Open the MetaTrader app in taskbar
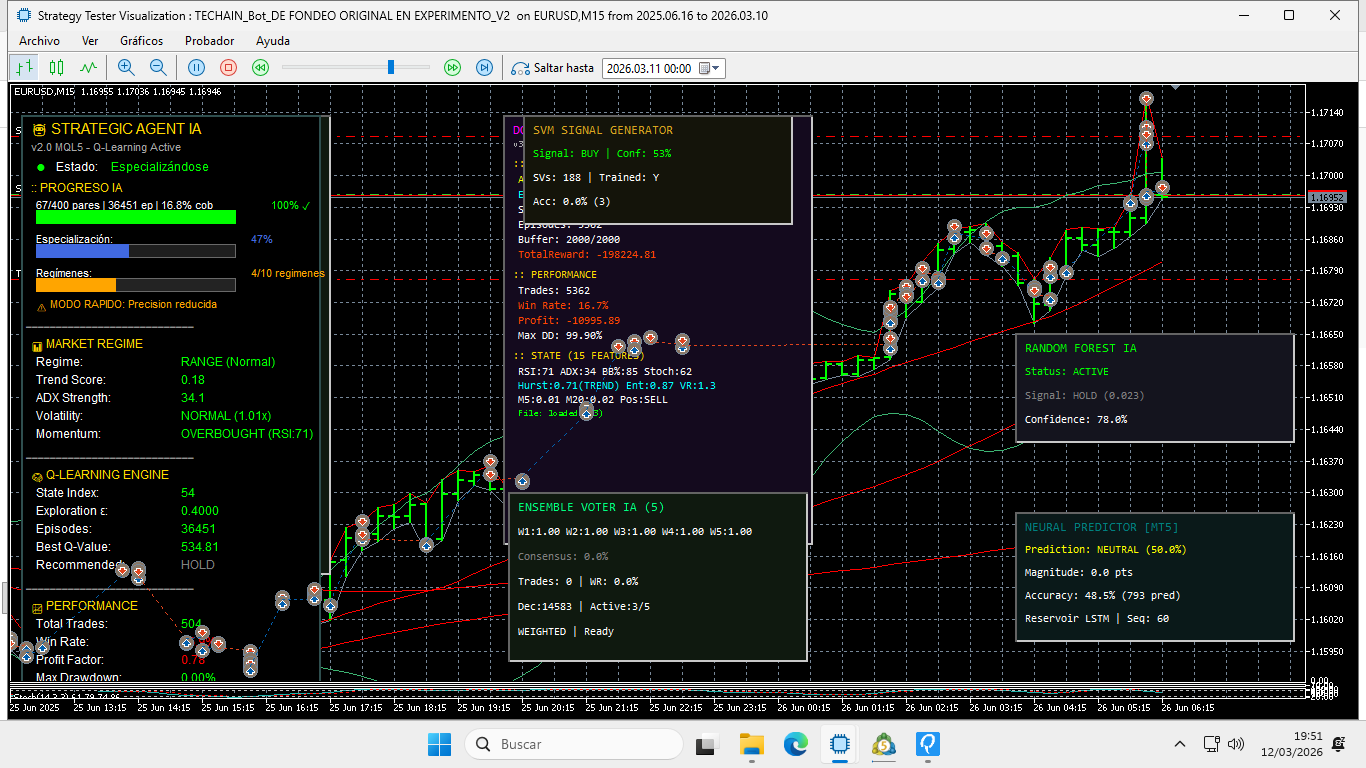 coord(883,744)
